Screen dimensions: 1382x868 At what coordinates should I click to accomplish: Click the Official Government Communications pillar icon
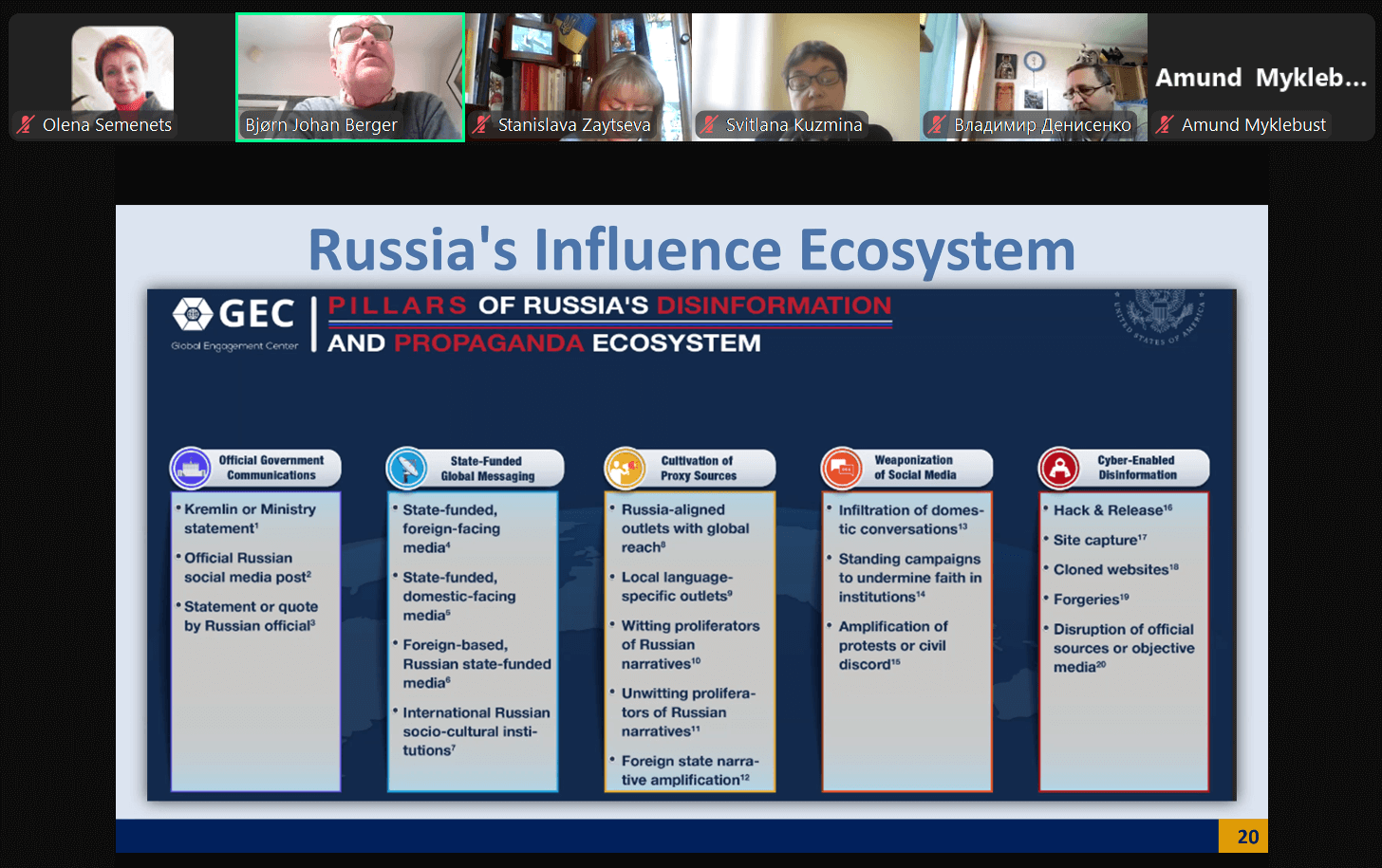[x=191, y=468]
